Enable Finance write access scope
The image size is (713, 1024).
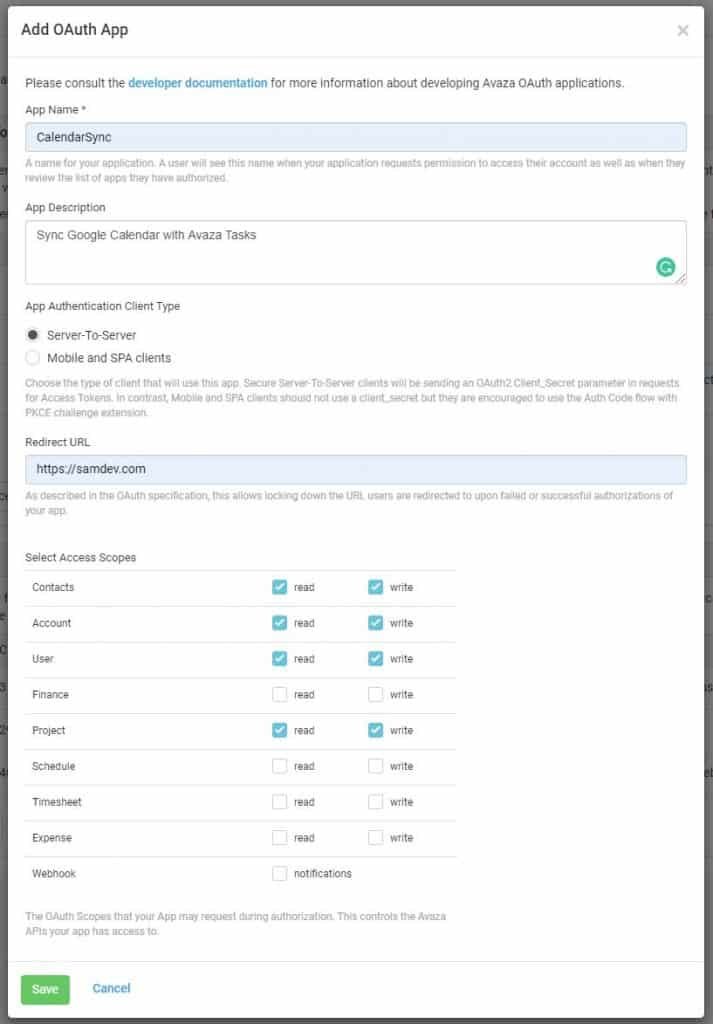[375, 694]
